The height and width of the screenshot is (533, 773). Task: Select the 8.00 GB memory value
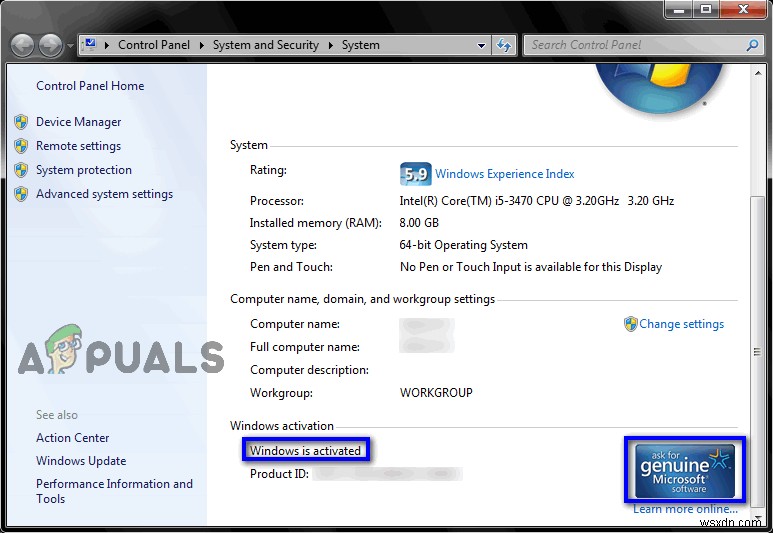click(419, 223)
